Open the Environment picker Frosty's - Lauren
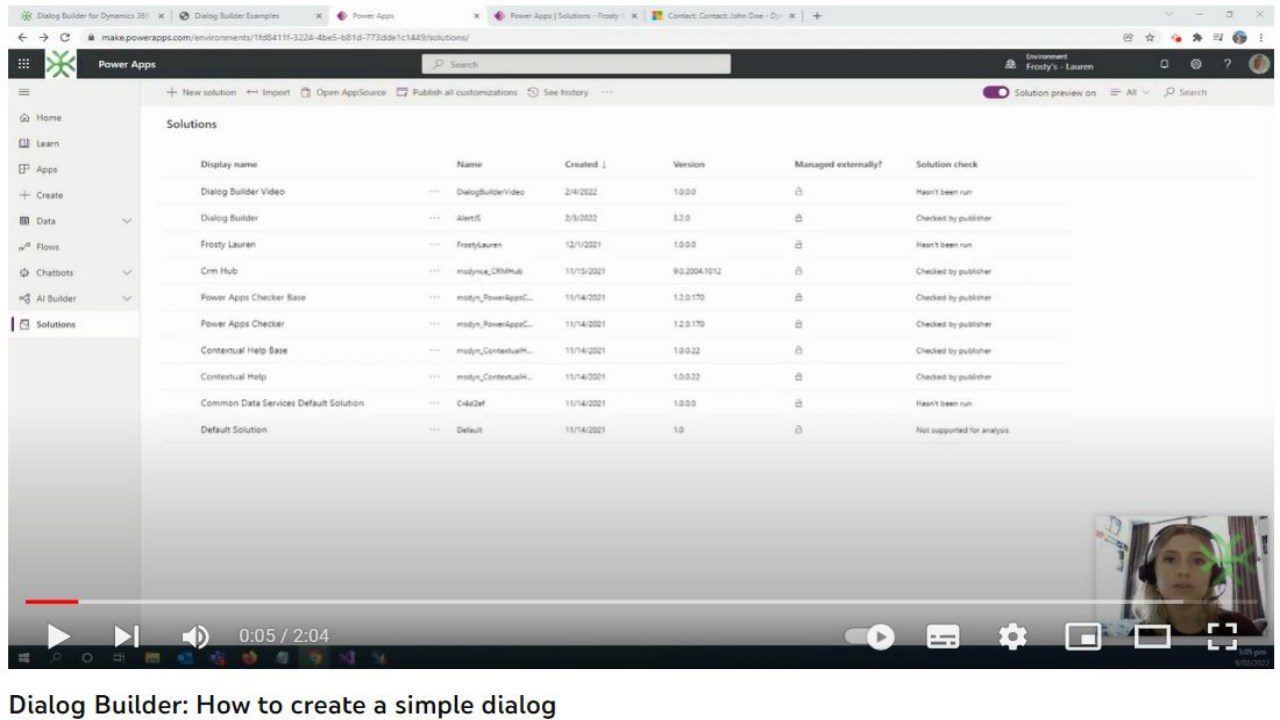Screen dimensions: 1280x720 [1050, 63]
